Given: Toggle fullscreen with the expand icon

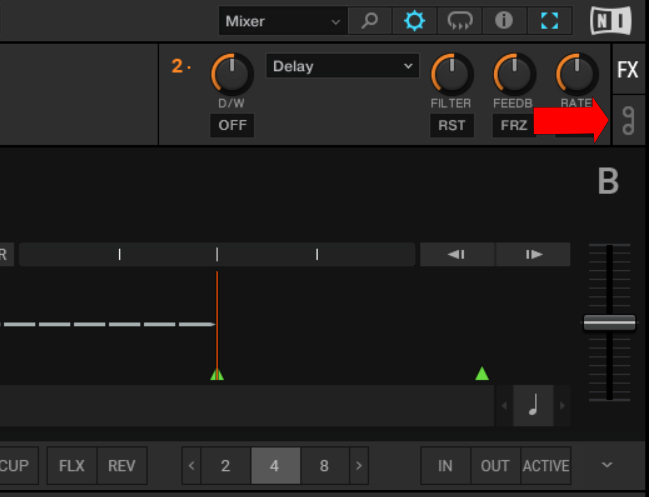Looking at the screenshot, I should (550, 20).
